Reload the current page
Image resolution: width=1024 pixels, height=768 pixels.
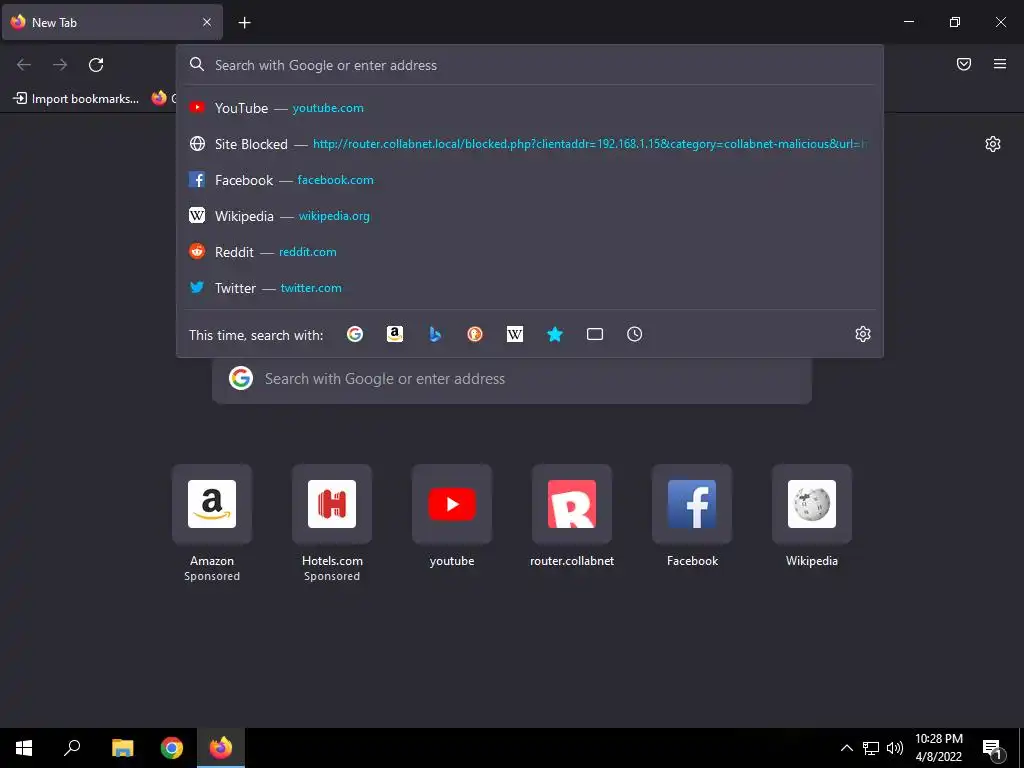[96, 65]
